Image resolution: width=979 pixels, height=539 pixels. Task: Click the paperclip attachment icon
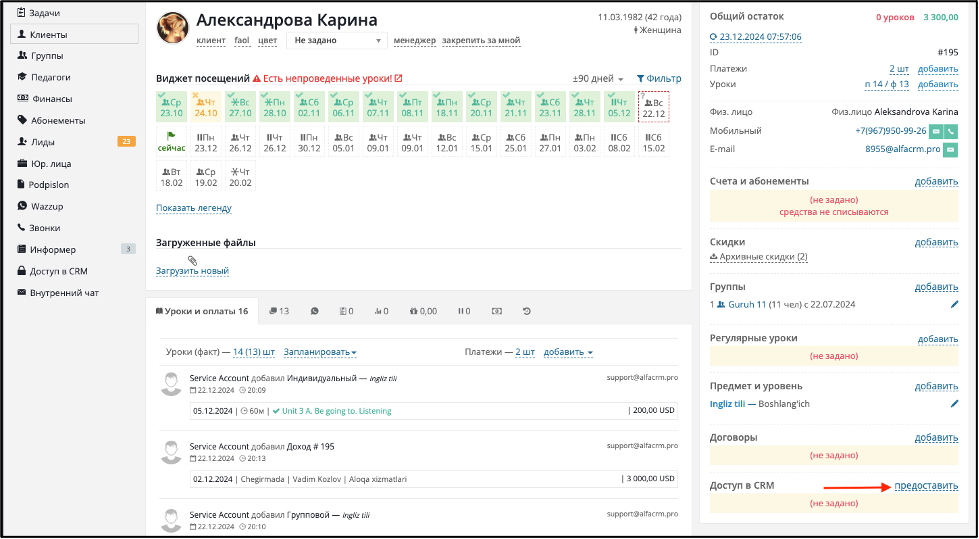(x=192, y=260)
